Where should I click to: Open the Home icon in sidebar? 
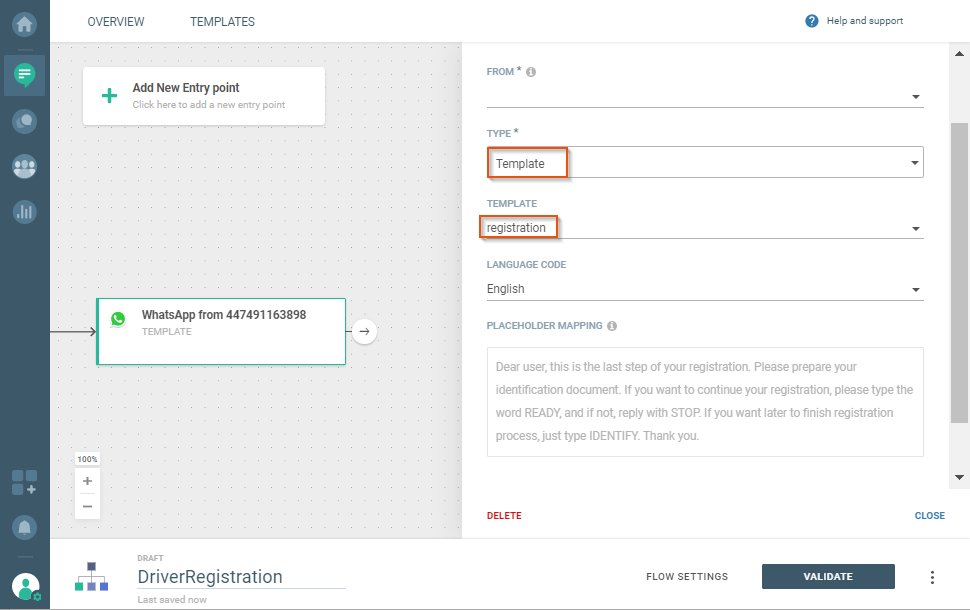[x=24, y=22]
